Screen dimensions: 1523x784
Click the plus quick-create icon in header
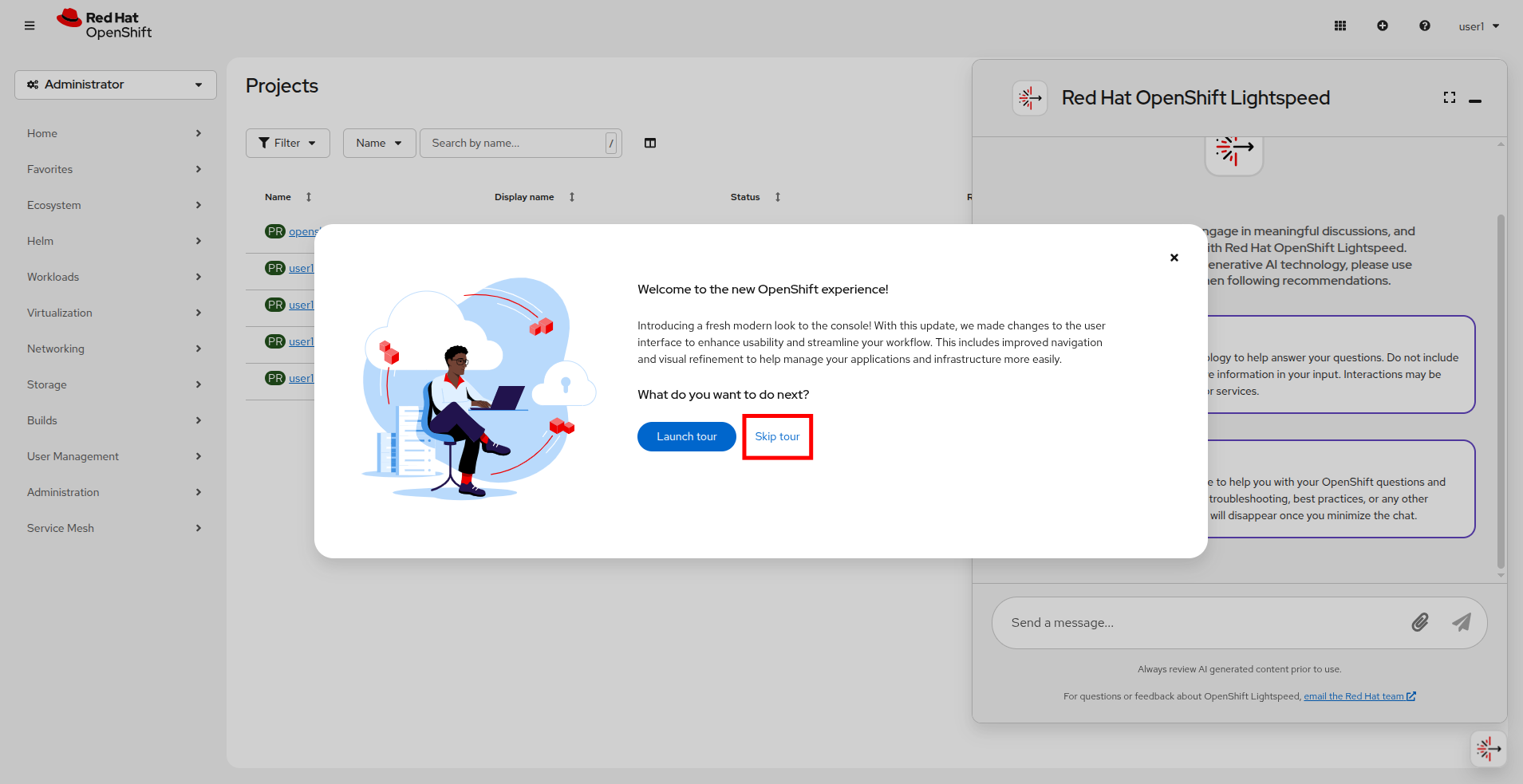click(x=1383, y=26)
